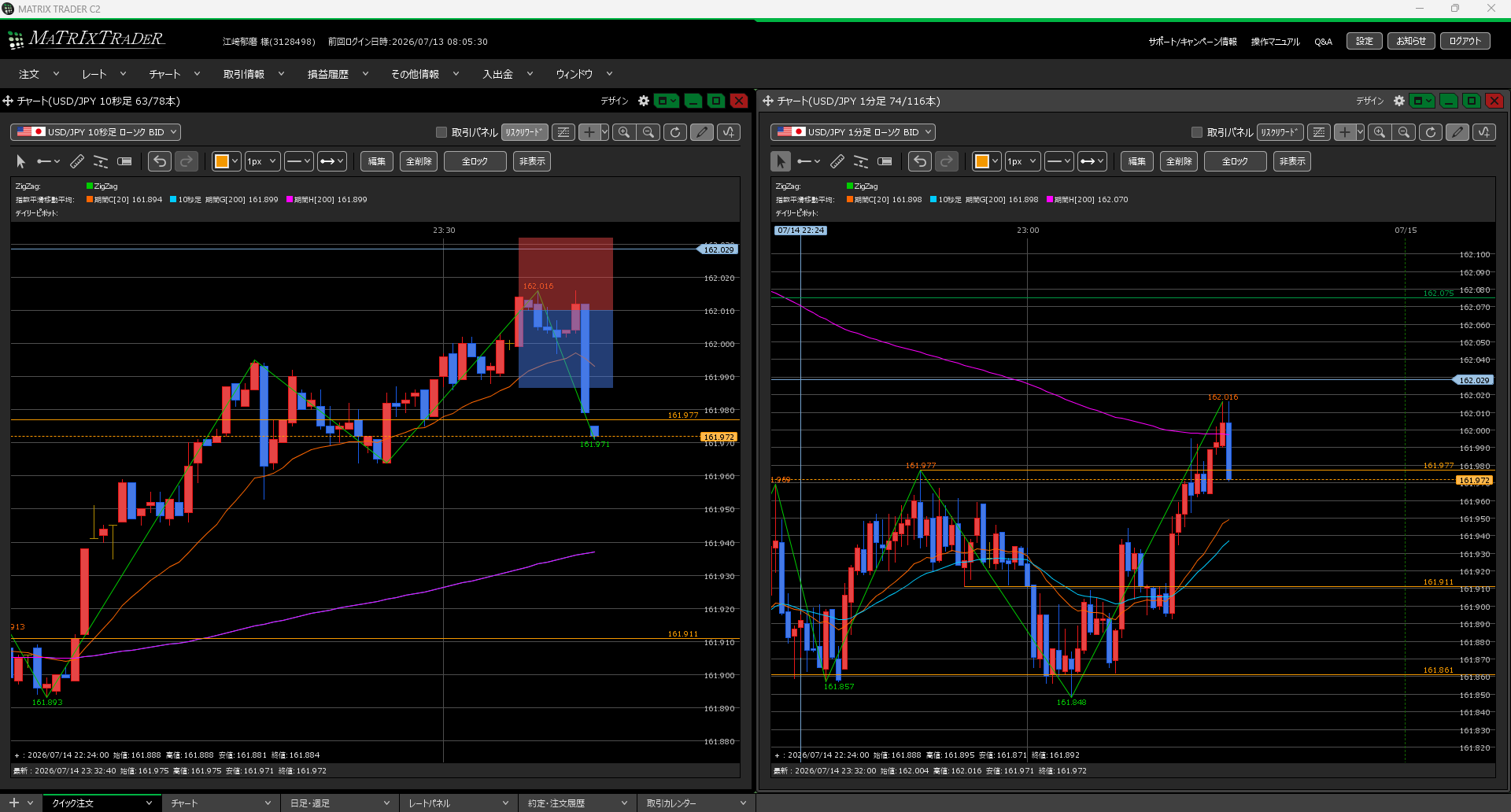Redo the drawing in the 10秒足 chart
This screenshot has height=812, width=1511.
coord(187,161)
